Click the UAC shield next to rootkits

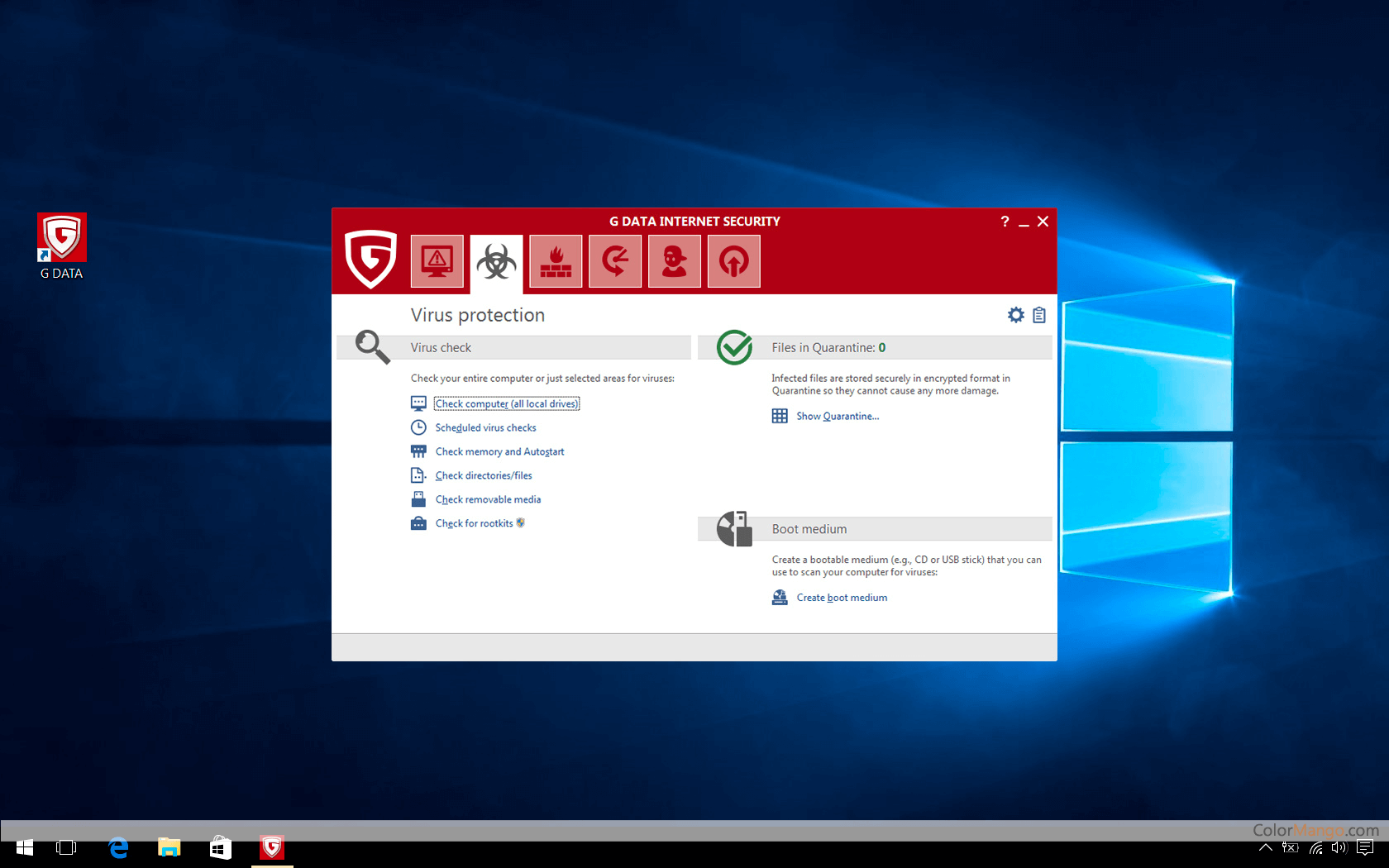pos(520,522)
